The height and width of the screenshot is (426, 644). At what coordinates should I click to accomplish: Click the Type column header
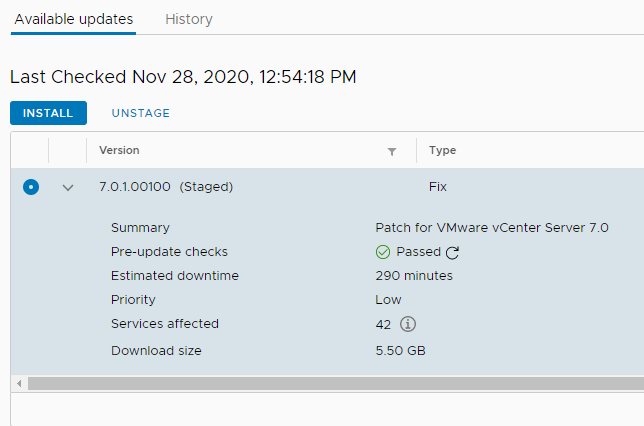click(x=442, y=150)
